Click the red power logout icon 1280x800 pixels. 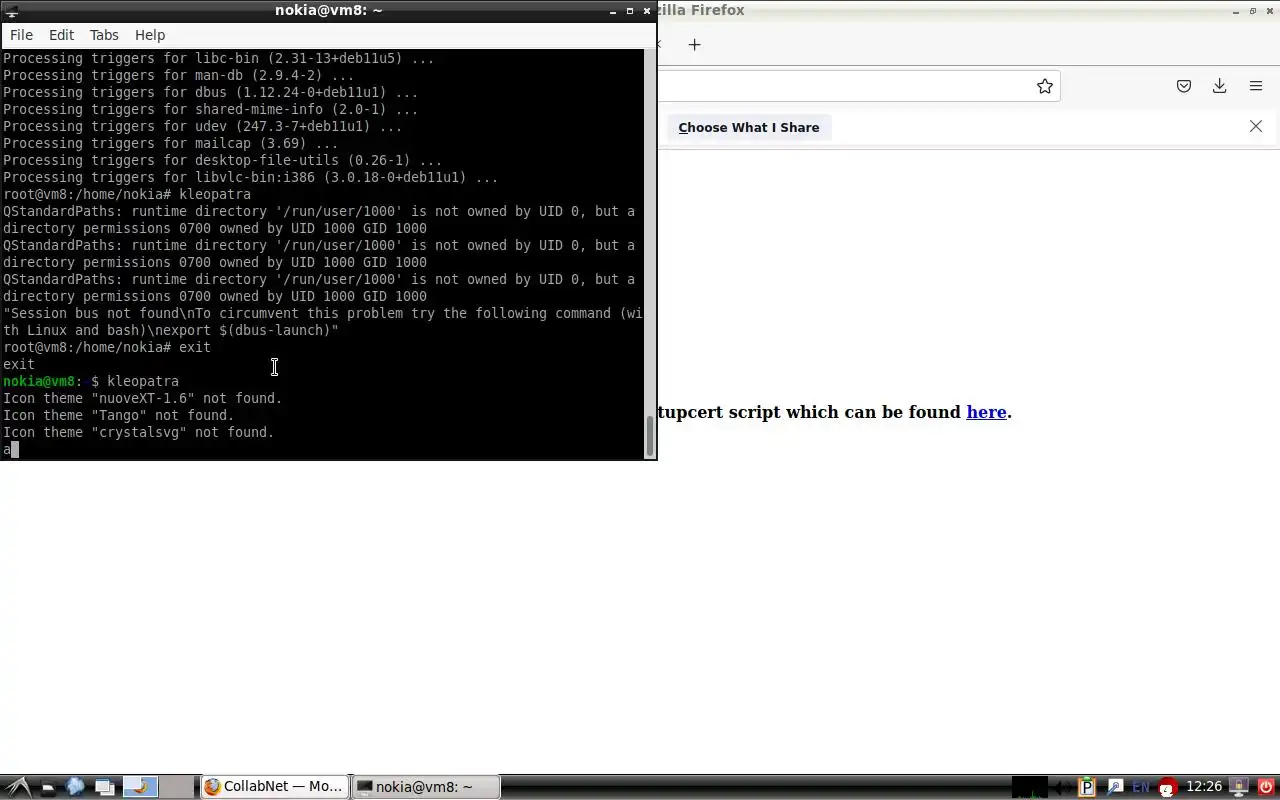(1266, 787)
